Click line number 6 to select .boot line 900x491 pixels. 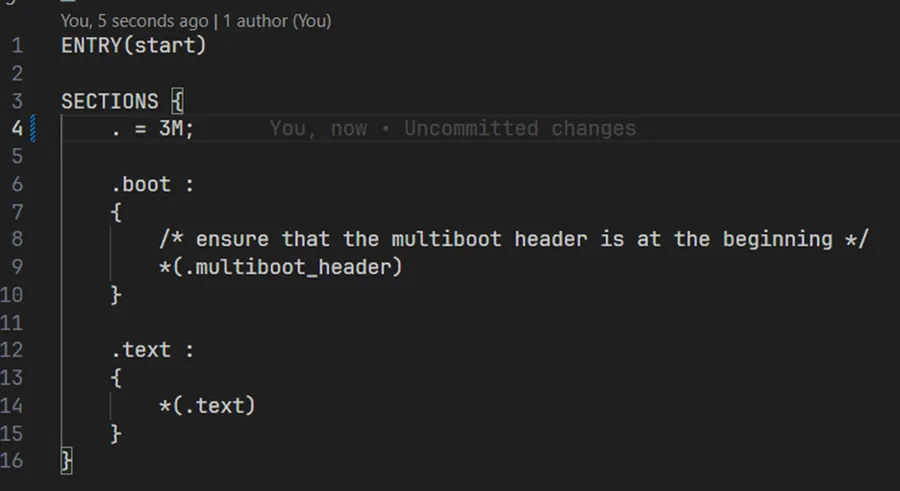pos(17,184)
